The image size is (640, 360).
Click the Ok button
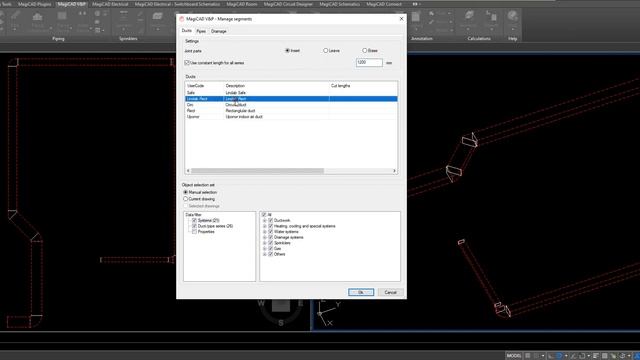coord(361,292)
